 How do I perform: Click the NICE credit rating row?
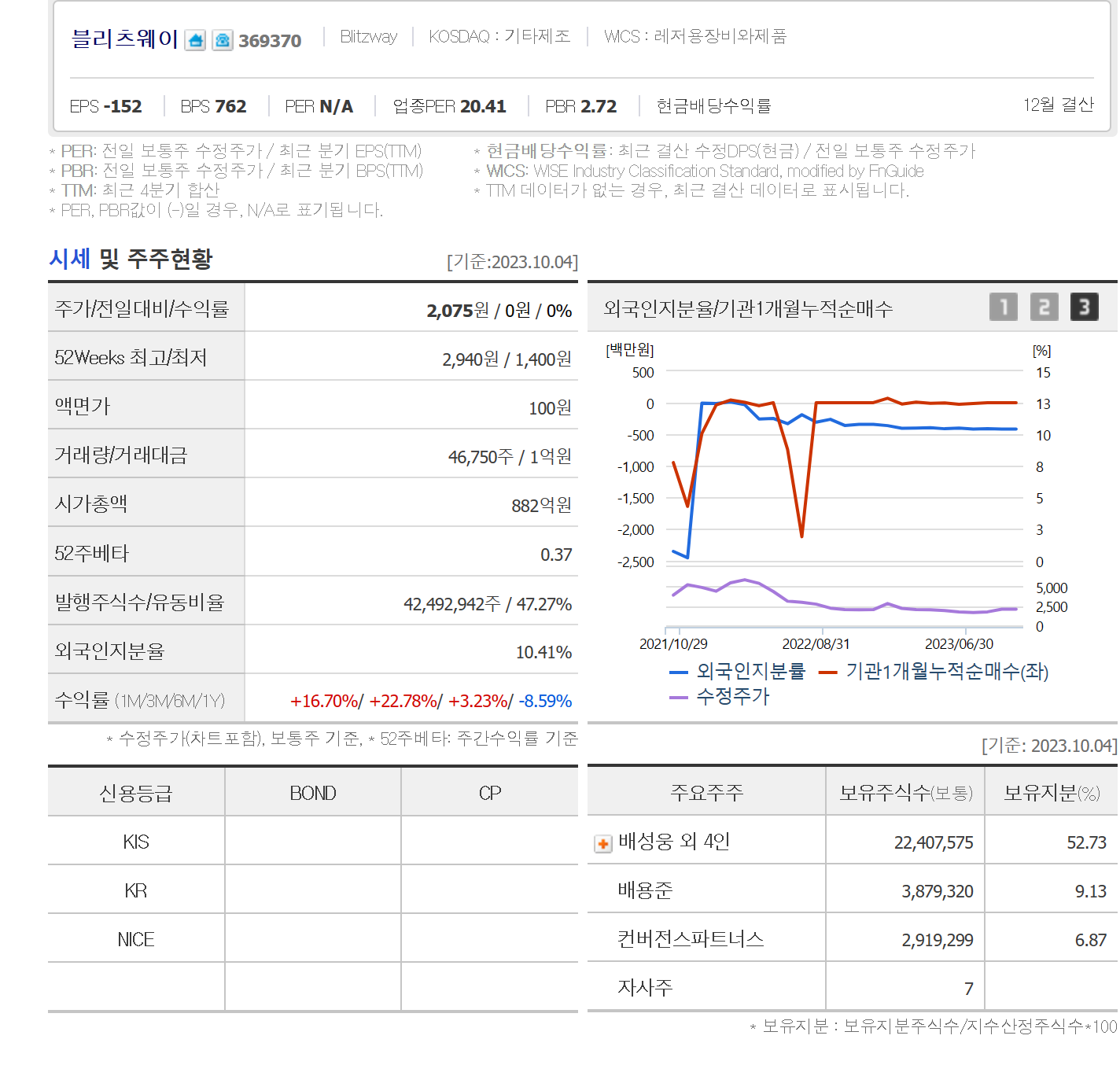(313, 939)
